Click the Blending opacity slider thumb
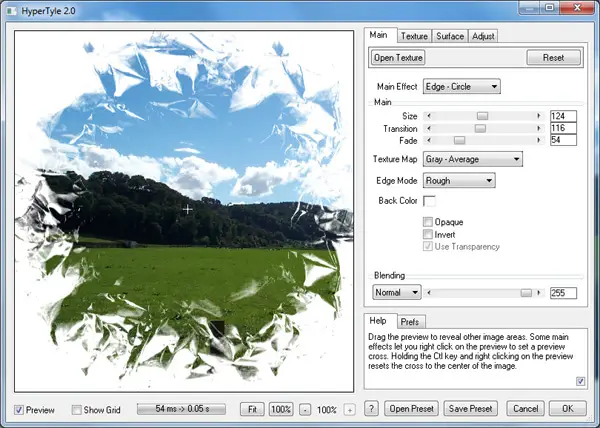Viewport: 600px width, 428px height. point(526,293)
